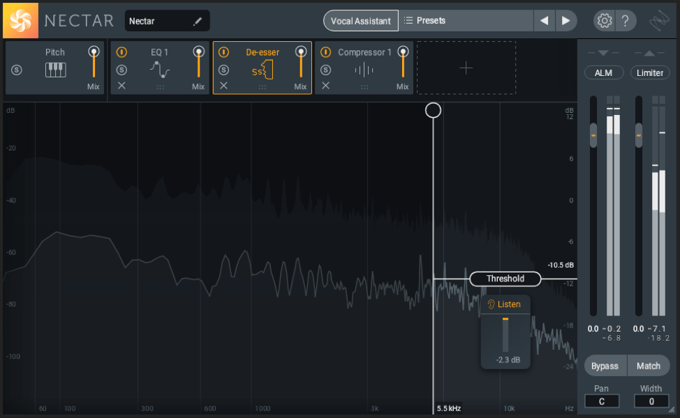Viewport: 680px width, 418px height.
Task: Click the -2.3 dB reduction readout
Action: 508,360
